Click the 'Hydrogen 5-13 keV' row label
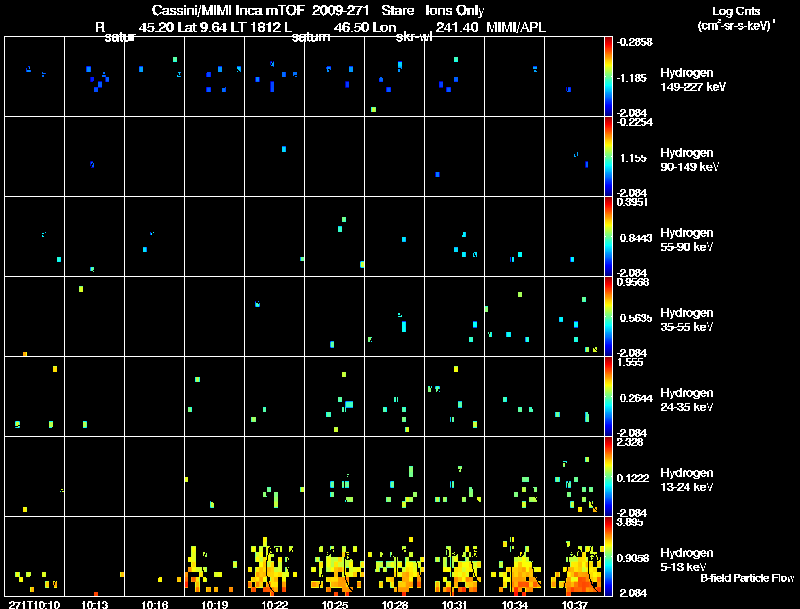The width and height of the screenshot is (800, 609). 687,560
